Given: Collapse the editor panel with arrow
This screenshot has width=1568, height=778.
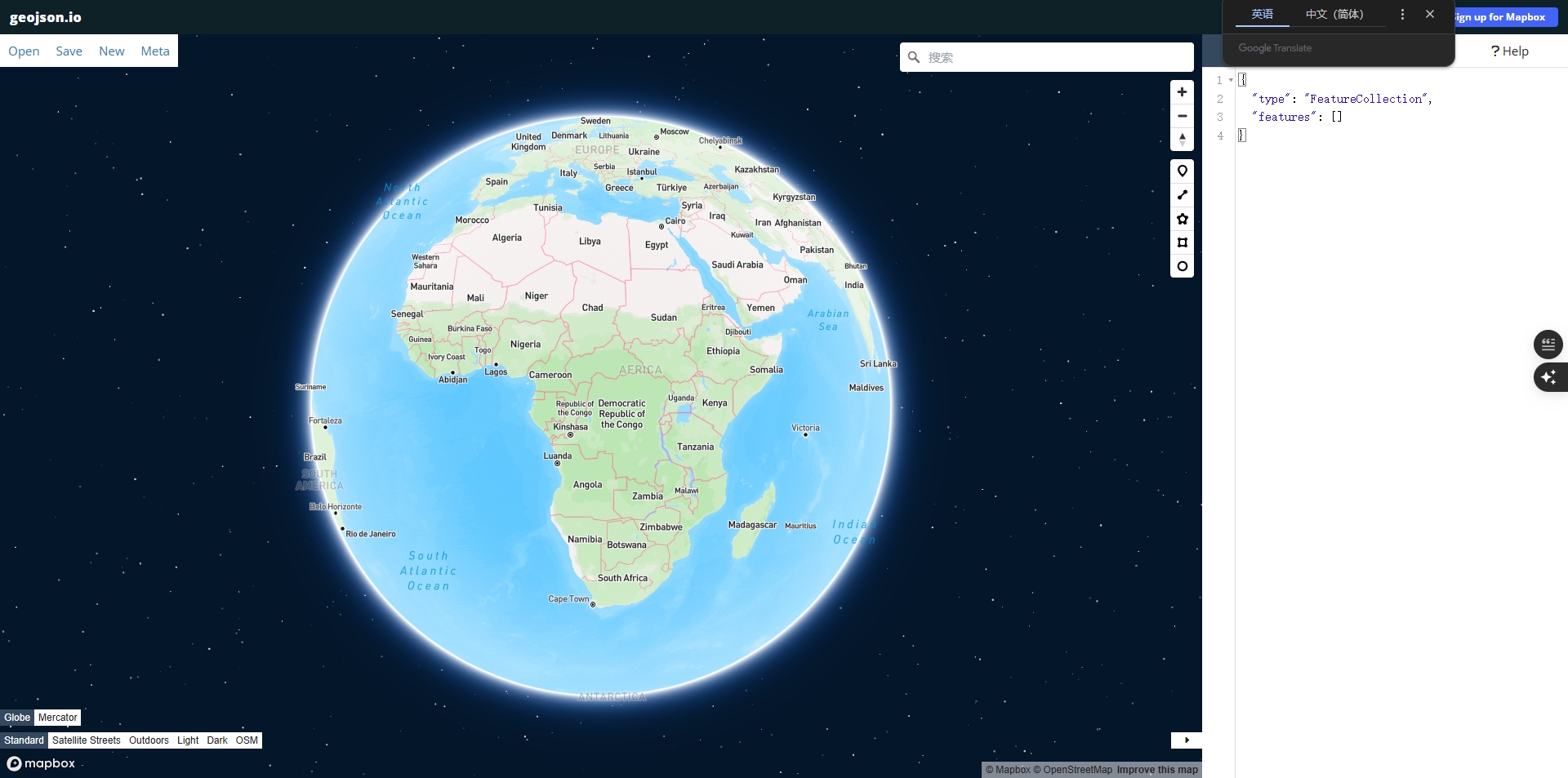Looking at the screenshot, I should 1187,740.
